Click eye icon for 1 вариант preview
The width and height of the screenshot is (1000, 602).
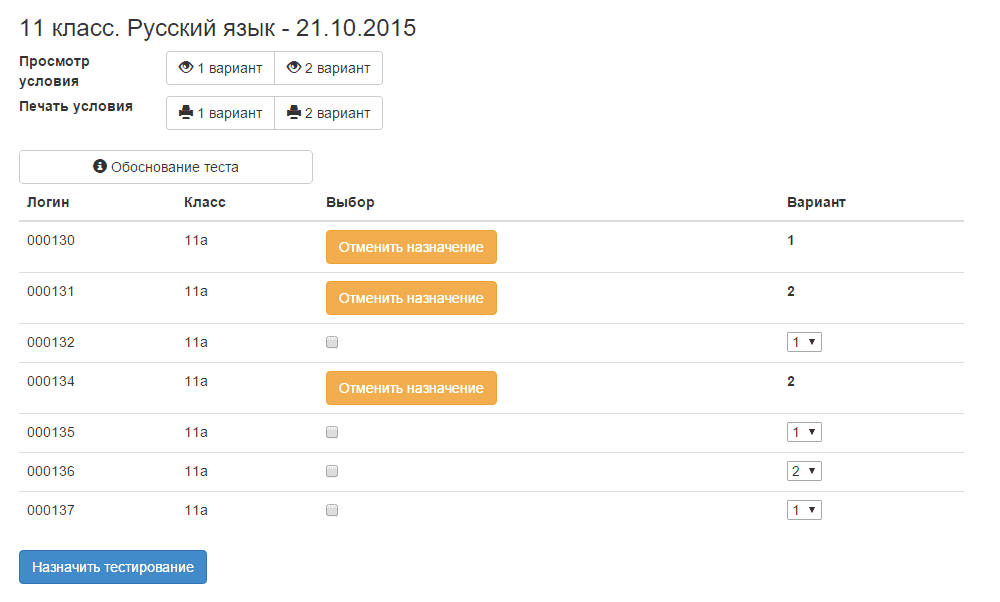click(186, 68)
